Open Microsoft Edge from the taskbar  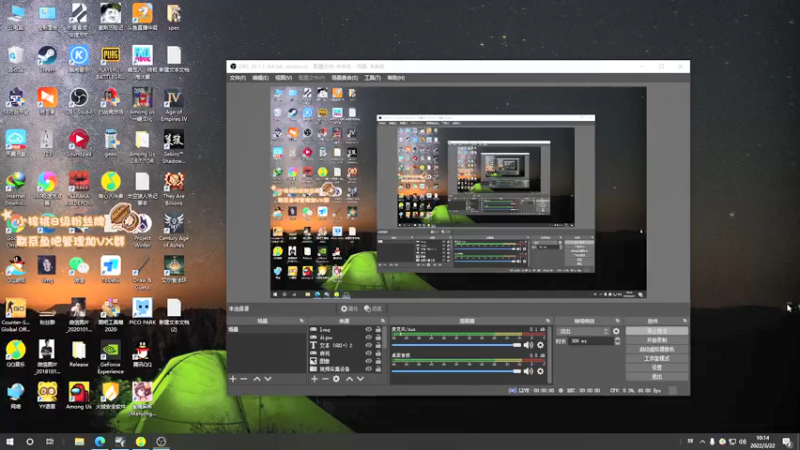point(100,441)
